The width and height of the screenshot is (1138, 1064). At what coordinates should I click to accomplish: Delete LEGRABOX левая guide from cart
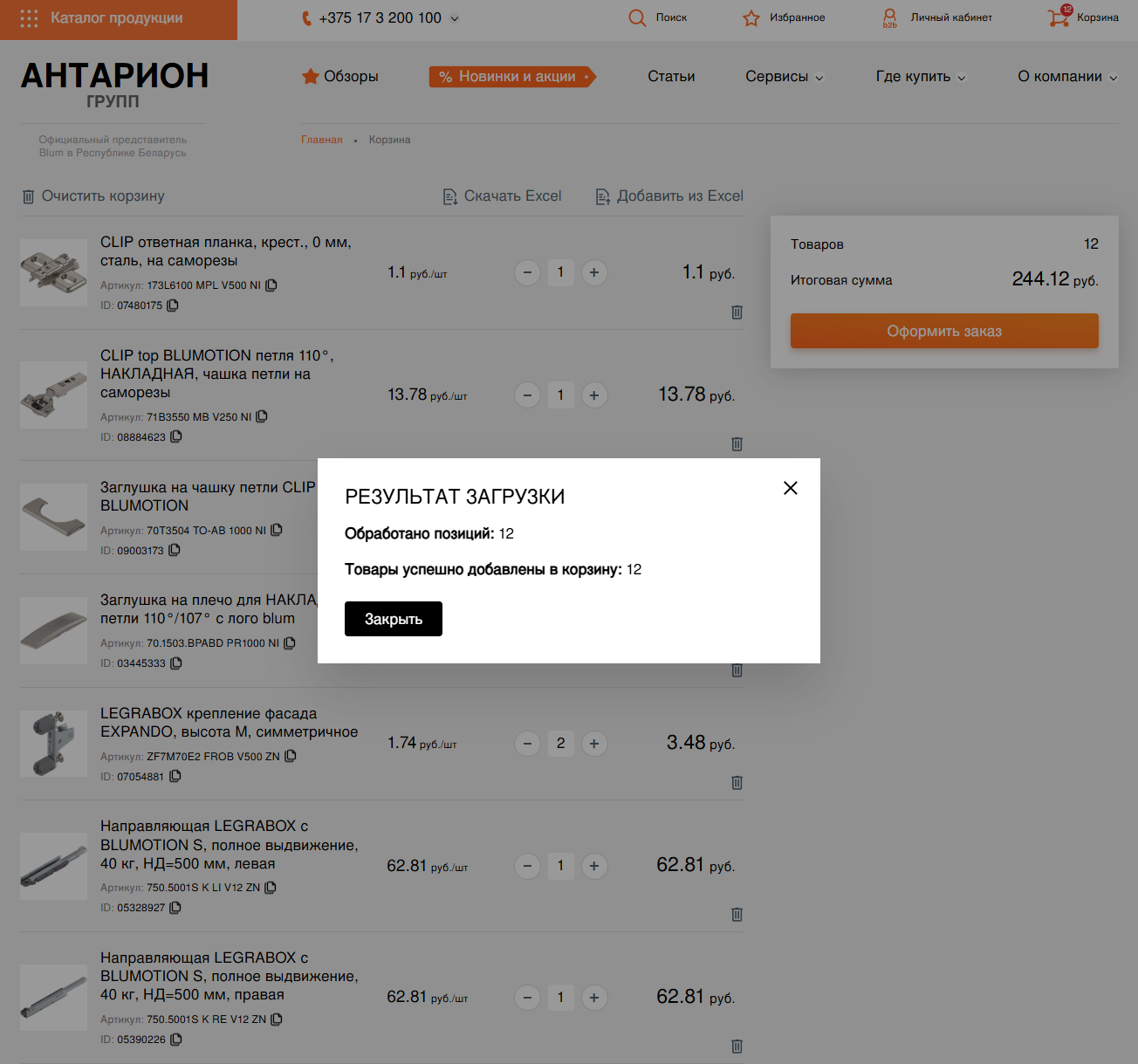[737, 915]
